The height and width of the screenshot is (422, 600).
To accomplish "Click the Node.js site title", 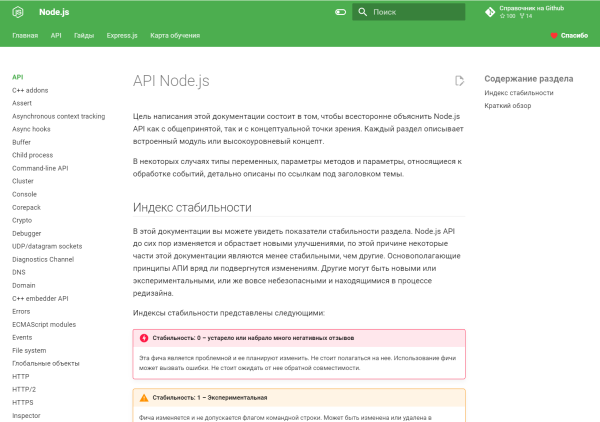I will [54, 12].
